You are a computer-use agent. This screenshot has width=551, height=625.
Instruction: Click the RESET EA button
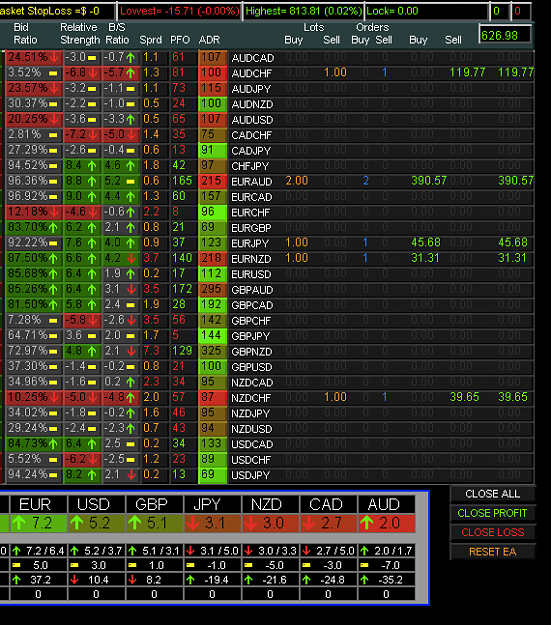[493, 552]
